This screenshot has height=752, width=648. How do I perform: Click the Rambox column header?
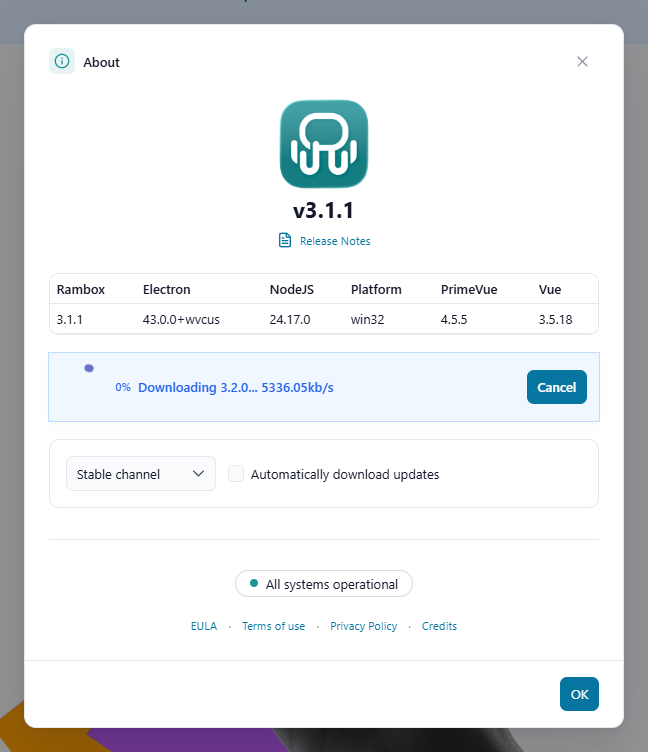click(81, 290)
